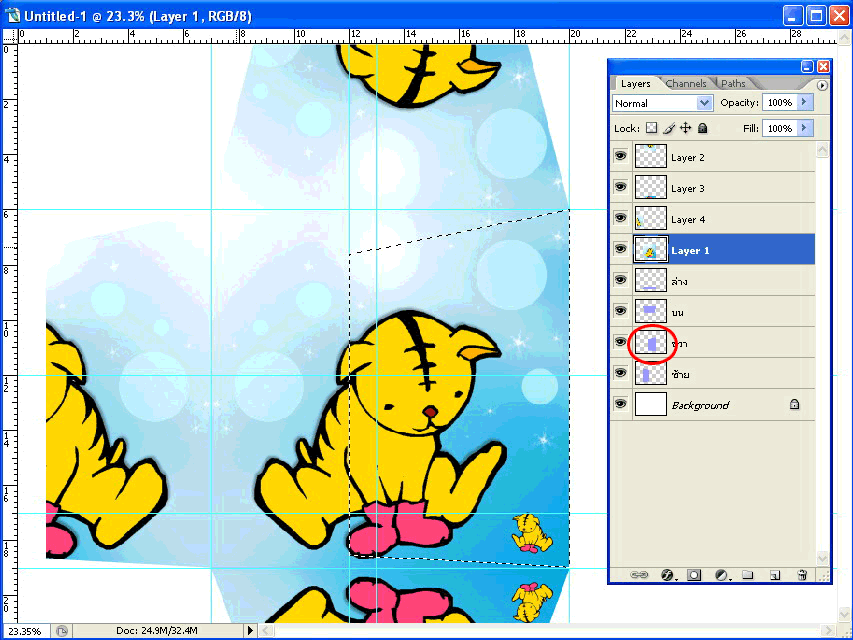The height and width of the screenshot is (640, 853).
Task: Open the Layers panel flyout menu
Action: click(822, 85)
